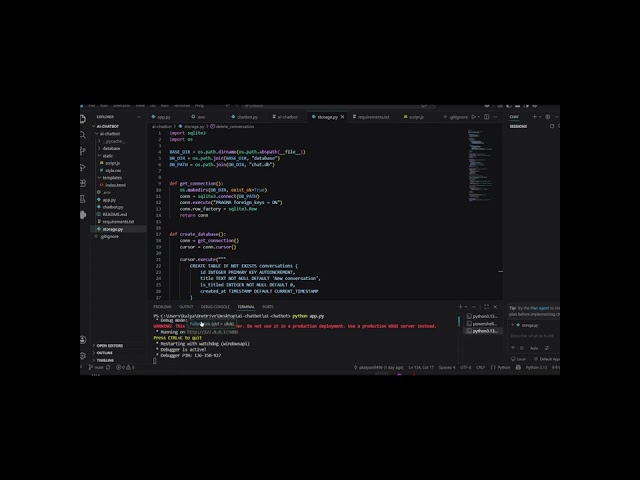Open the Problems panel tab
640x480 pixels.
click(162, 307)
